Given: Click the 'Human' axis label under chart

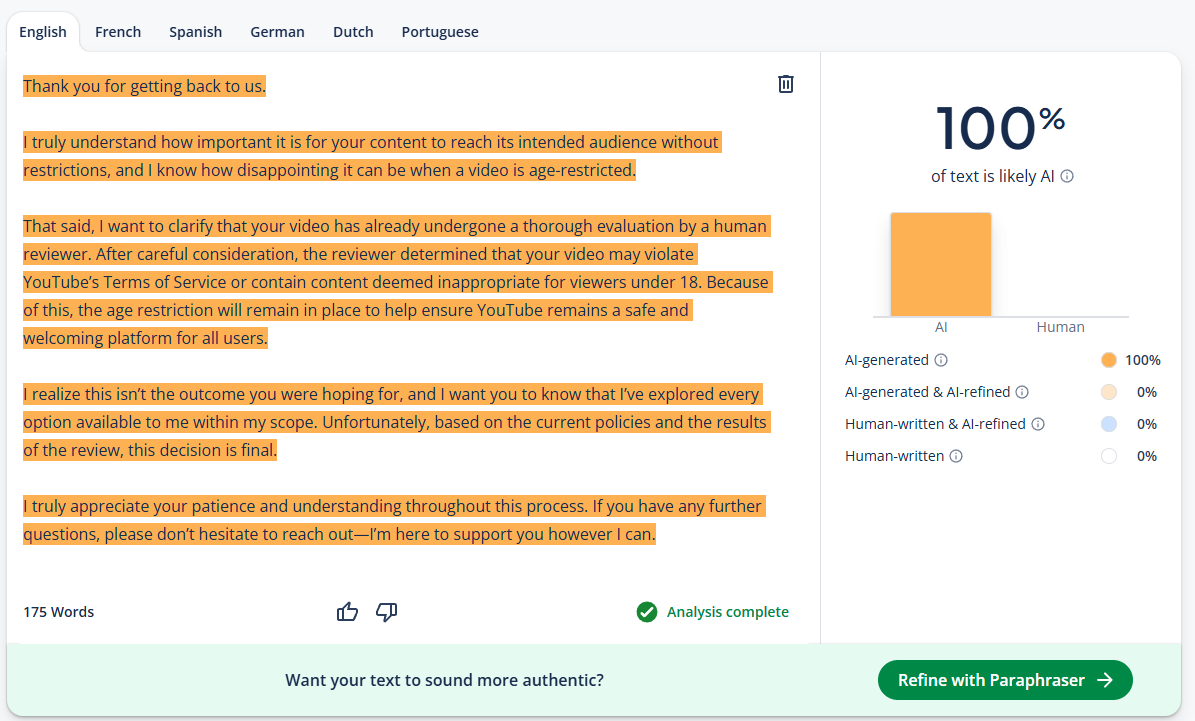Looking at the screenshot, I should (1060, 327).
